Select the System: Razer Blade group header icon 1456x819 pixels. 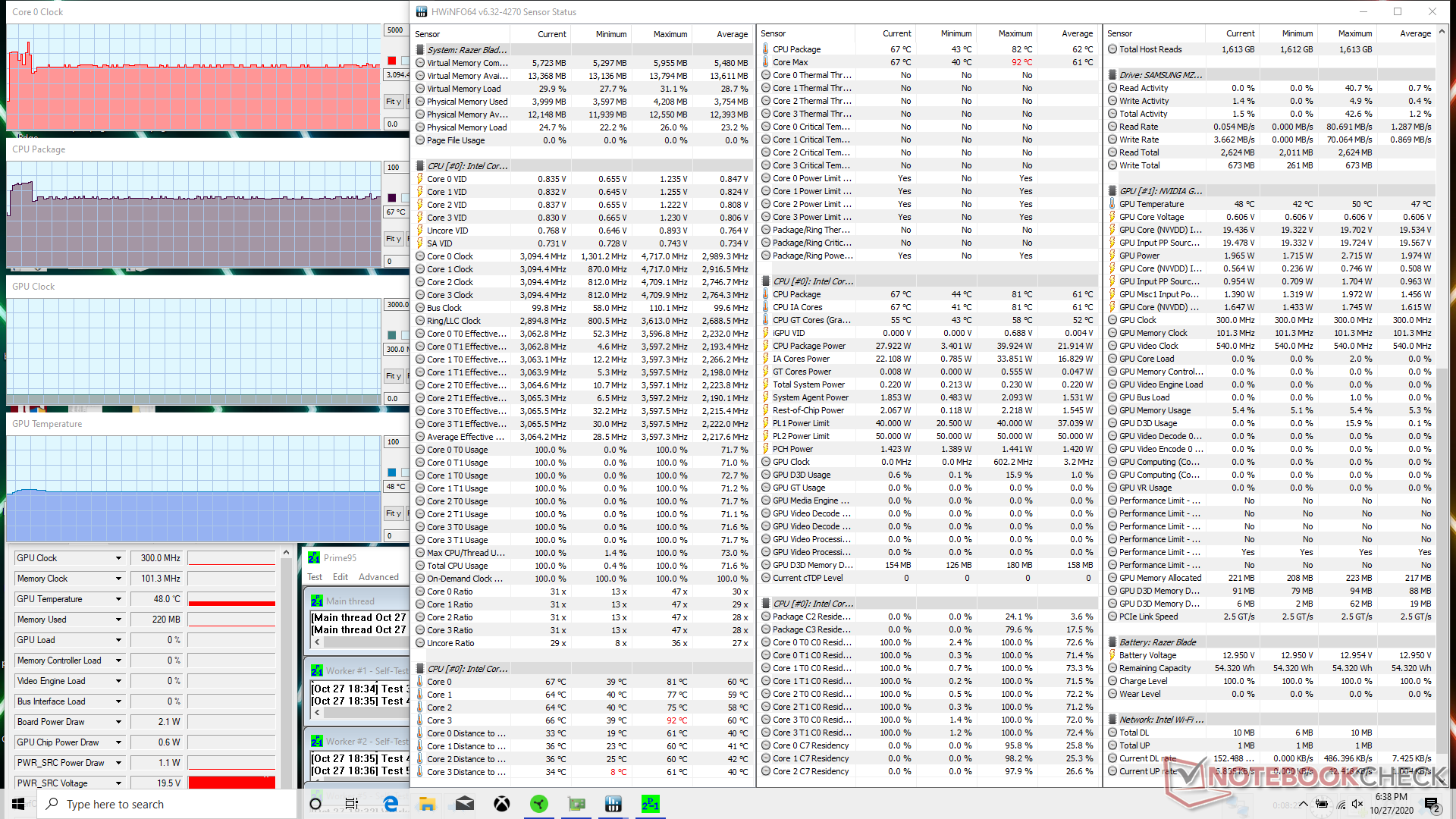point(420,50)
